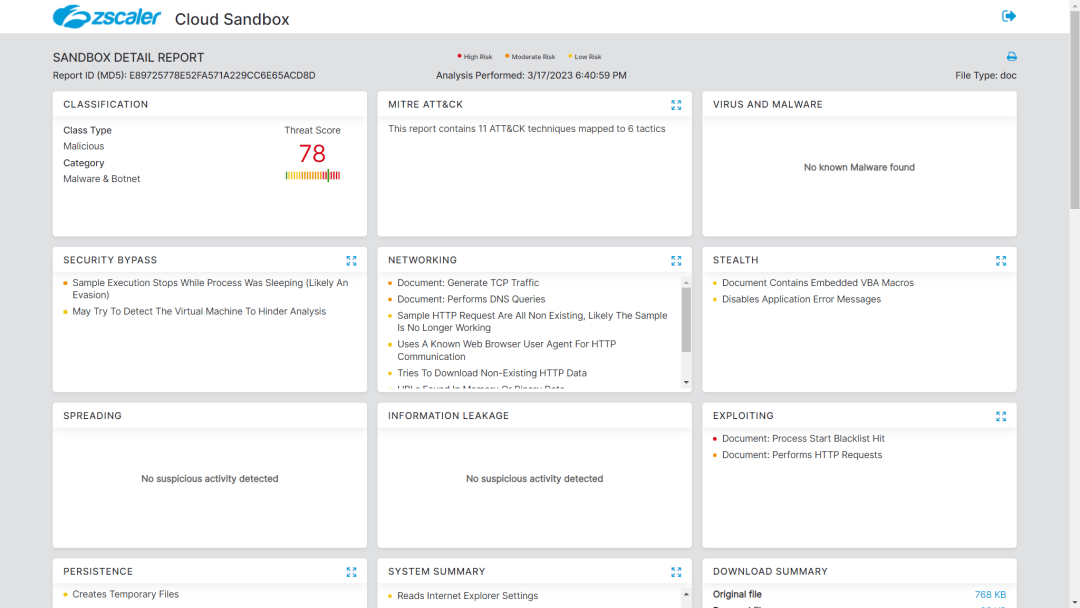Image resolution: width=1080 pixels, height=608 pixels.
Task: Download the original file via 768 KB link
Action: (x=990, y=595)
